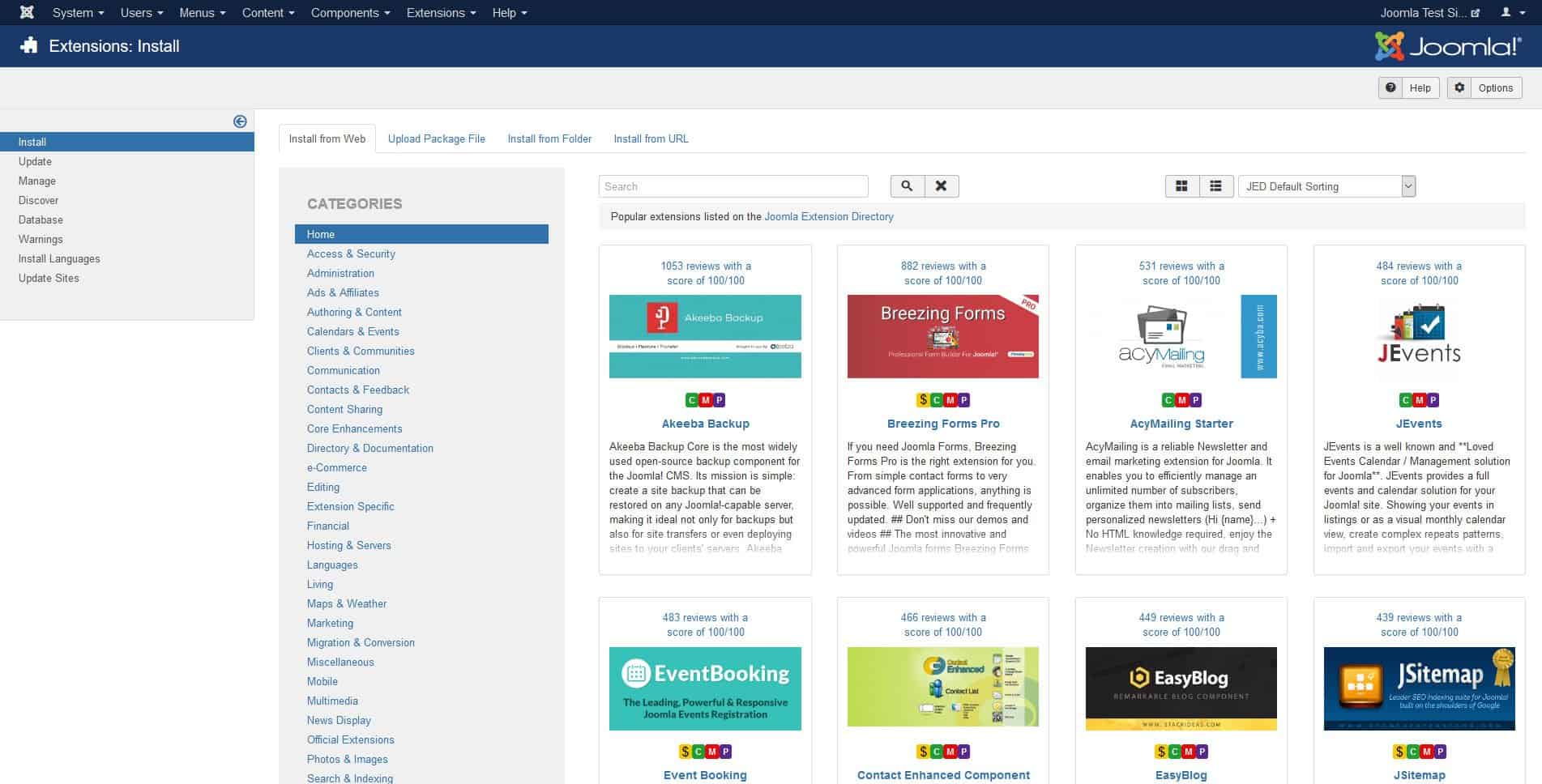Switch to grid view layout
Viewport: 1542px width, 784px height.
(1181, 186)
